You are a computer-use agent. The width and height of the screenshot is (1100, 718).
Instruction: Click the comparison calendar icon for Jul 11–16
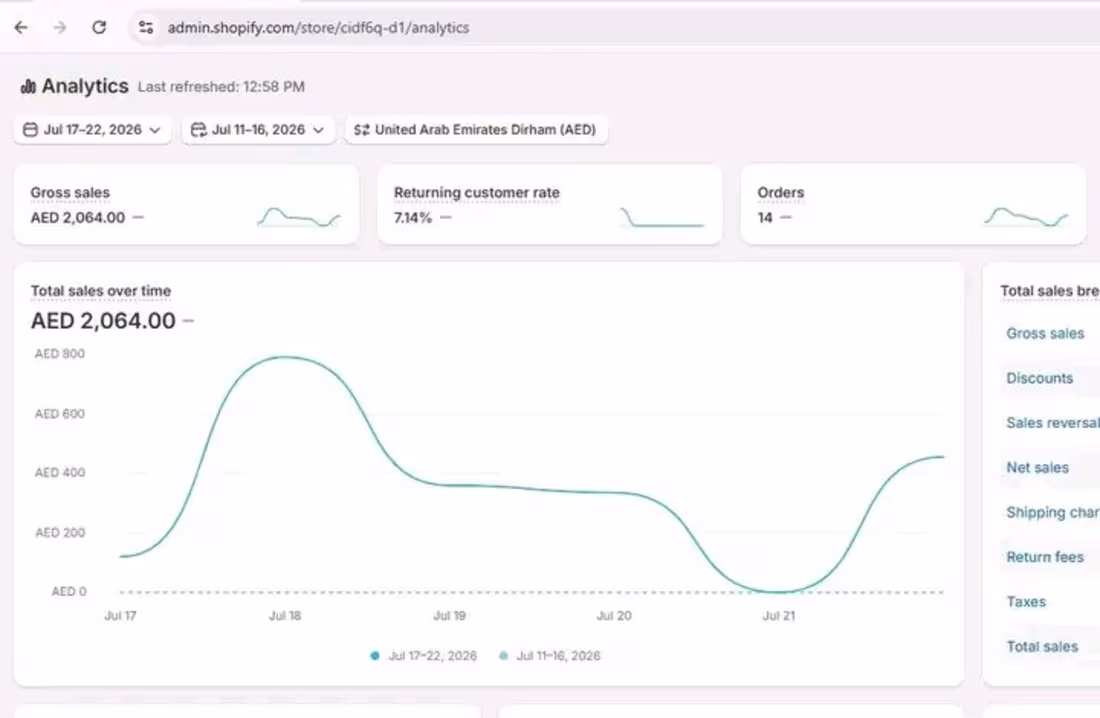(199, 130)
